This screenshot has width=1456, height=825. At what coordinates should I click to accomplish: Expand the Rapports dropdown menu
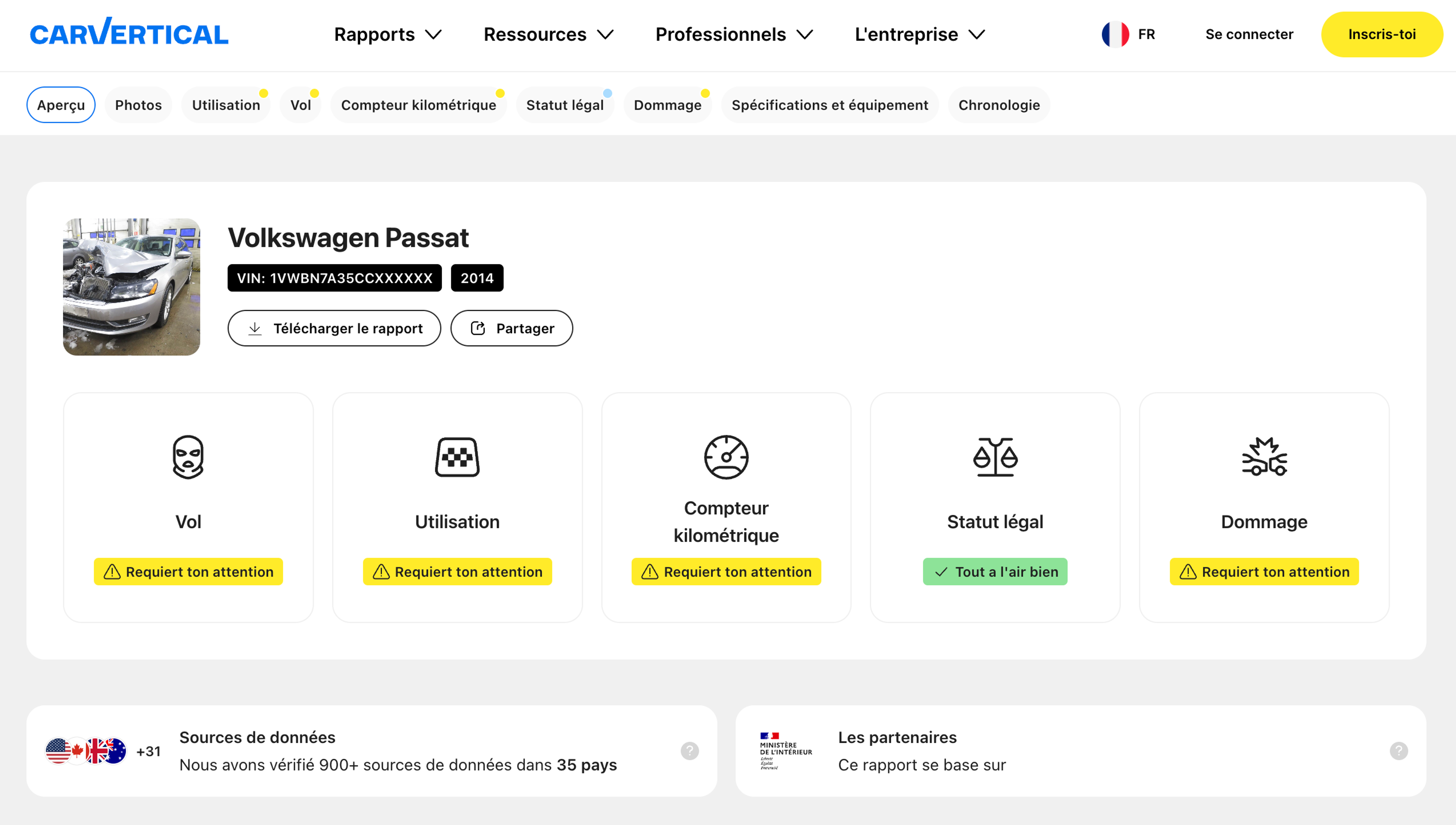[x=388, y=35]
